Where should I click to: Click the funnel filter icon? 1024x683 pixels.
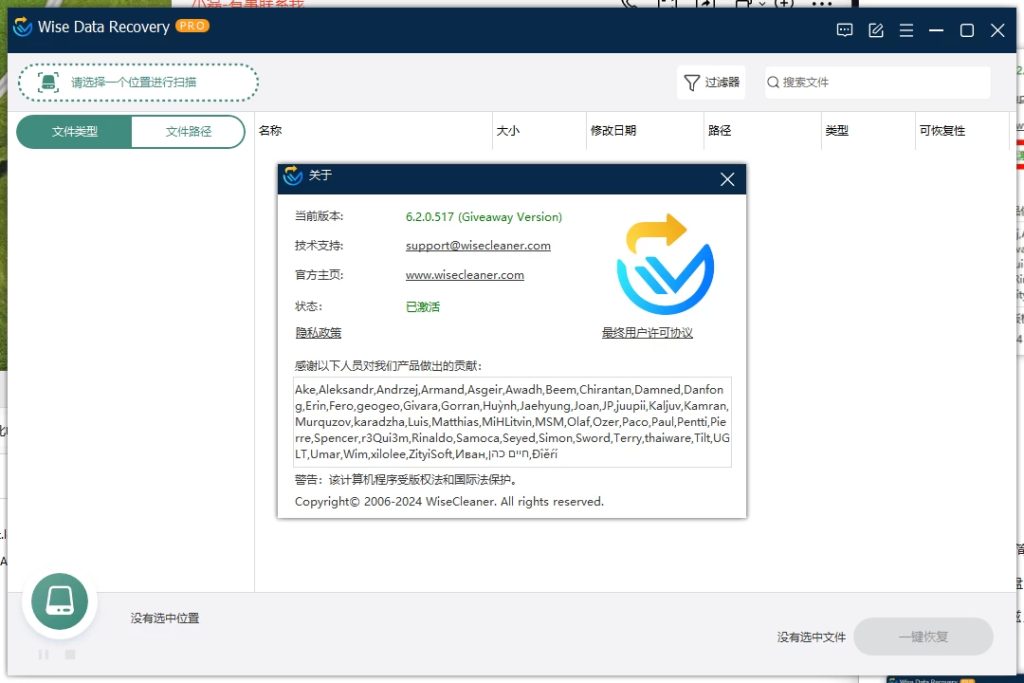click(692, 83)
